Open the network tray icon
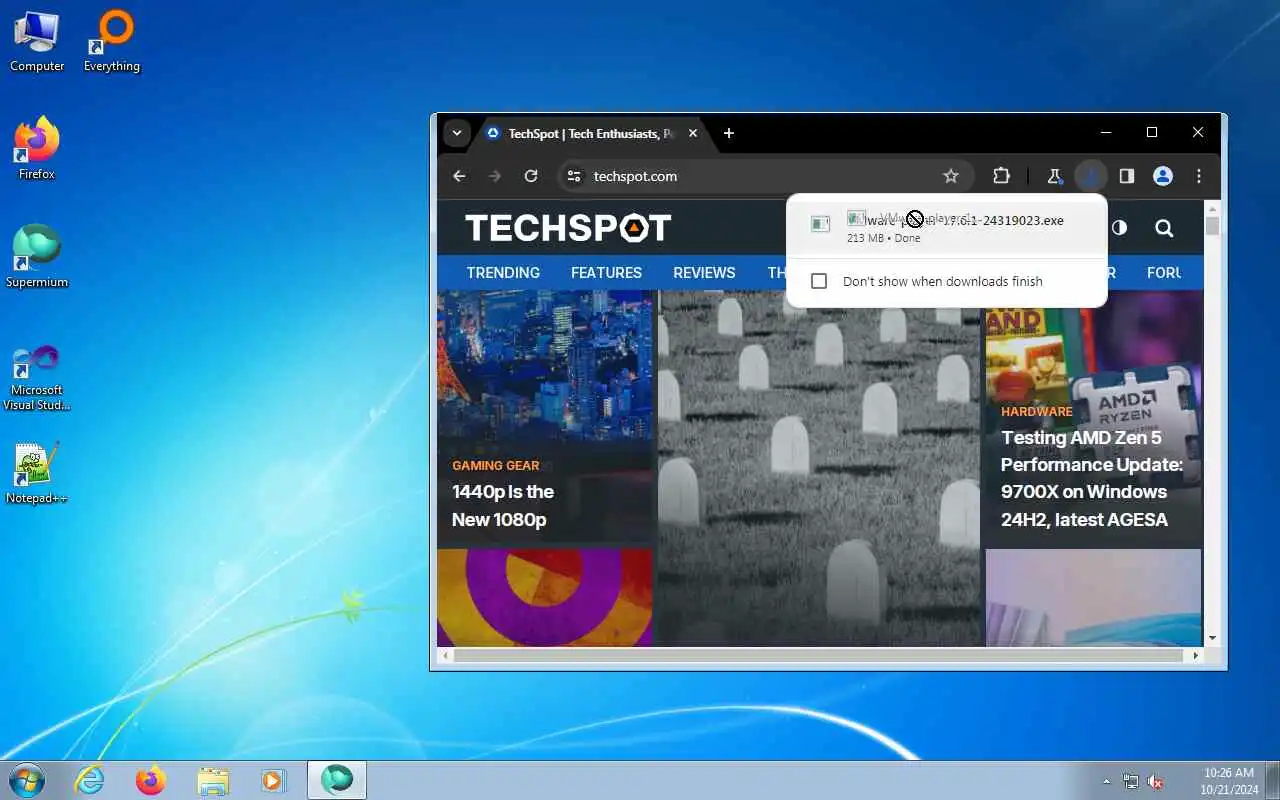This screenshot has height=800, width=1280. click(1131, 781)
